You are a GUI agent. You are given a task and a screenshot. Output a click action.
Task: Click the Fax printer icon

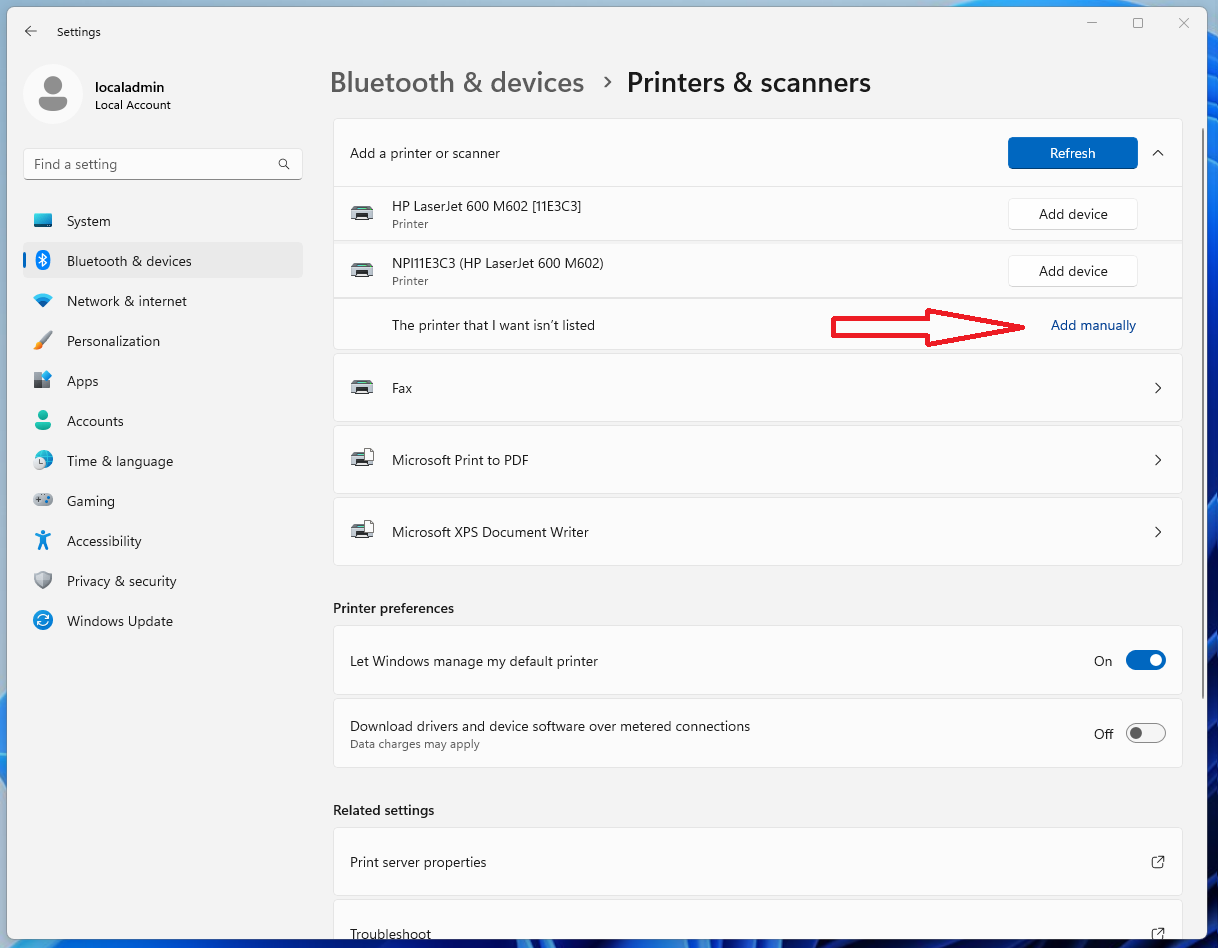click(x=362, y=387)
